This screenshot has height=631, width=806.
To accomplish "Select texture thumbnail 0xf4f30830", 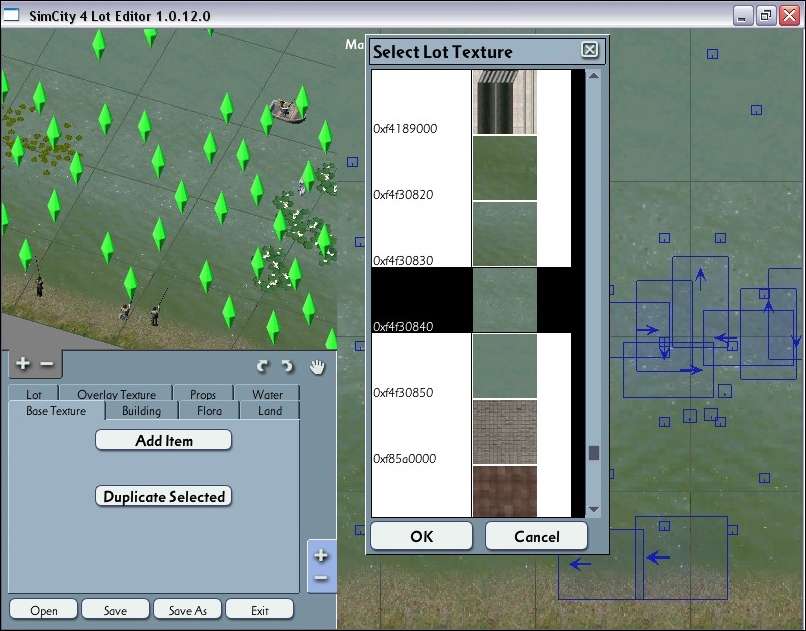I will (x=505, y=234).
